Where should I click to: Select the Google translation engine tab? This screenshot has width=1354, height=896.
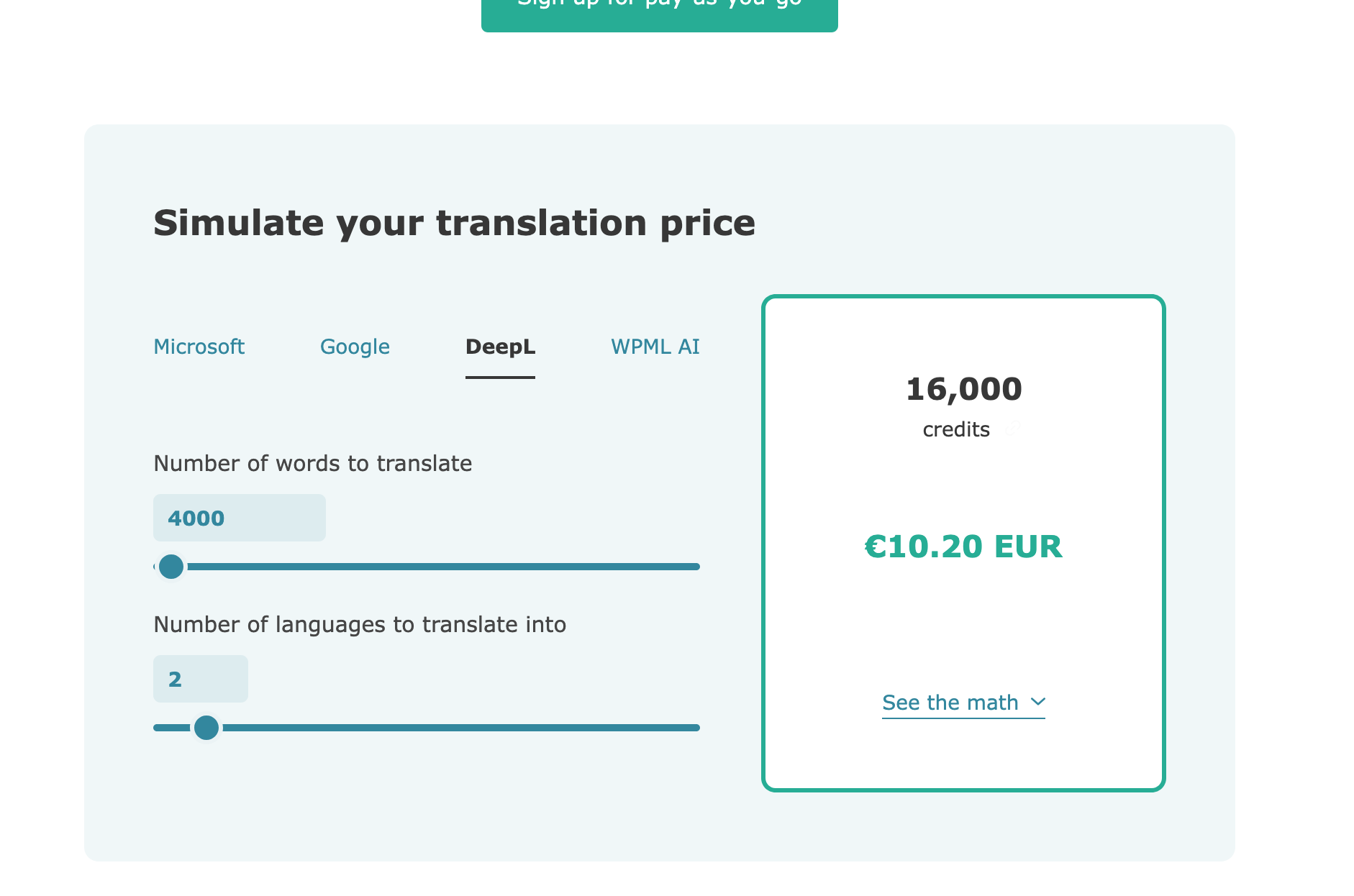click(355, 347)
